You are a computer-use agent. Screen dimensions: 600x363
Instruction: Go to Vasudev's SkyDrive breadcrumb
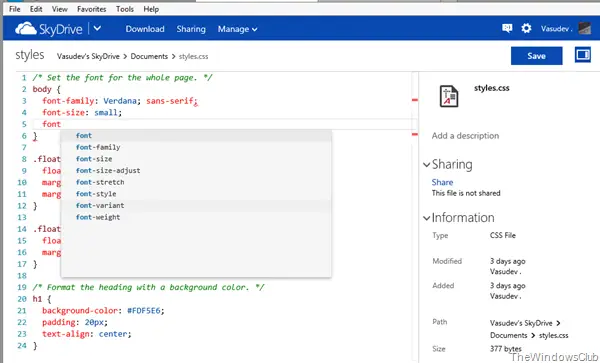click(x=88, y=56)
